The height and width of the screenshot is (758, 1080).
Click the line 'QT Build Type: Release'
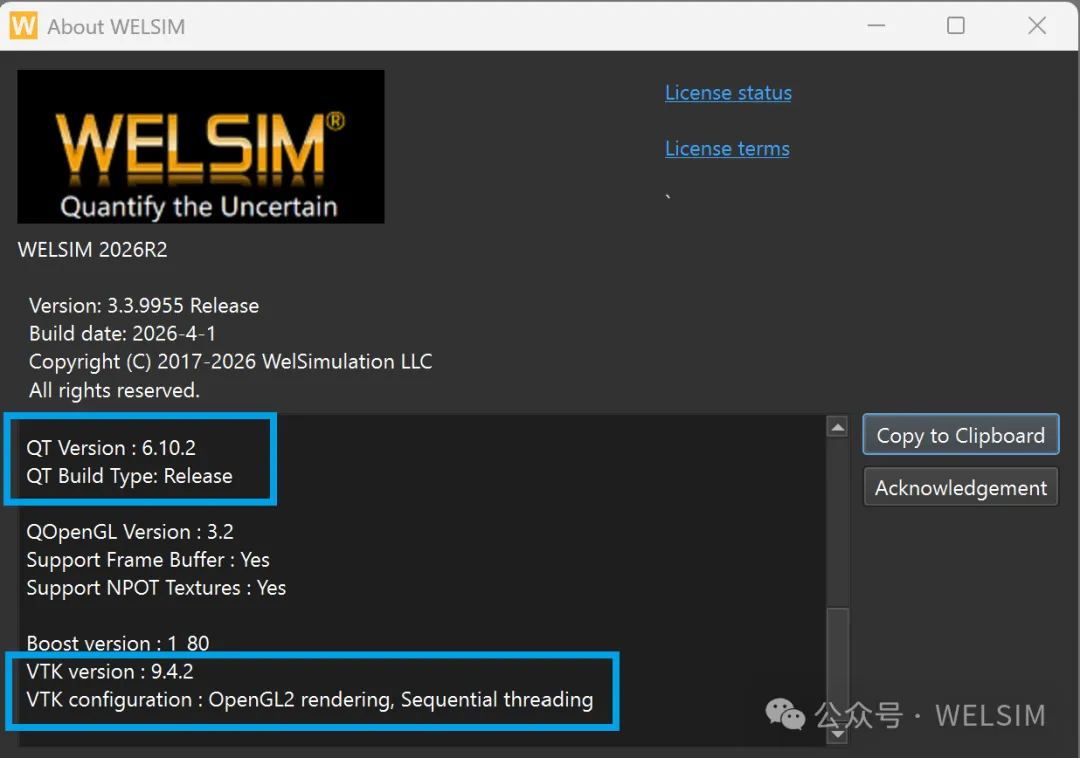point(129,476)
